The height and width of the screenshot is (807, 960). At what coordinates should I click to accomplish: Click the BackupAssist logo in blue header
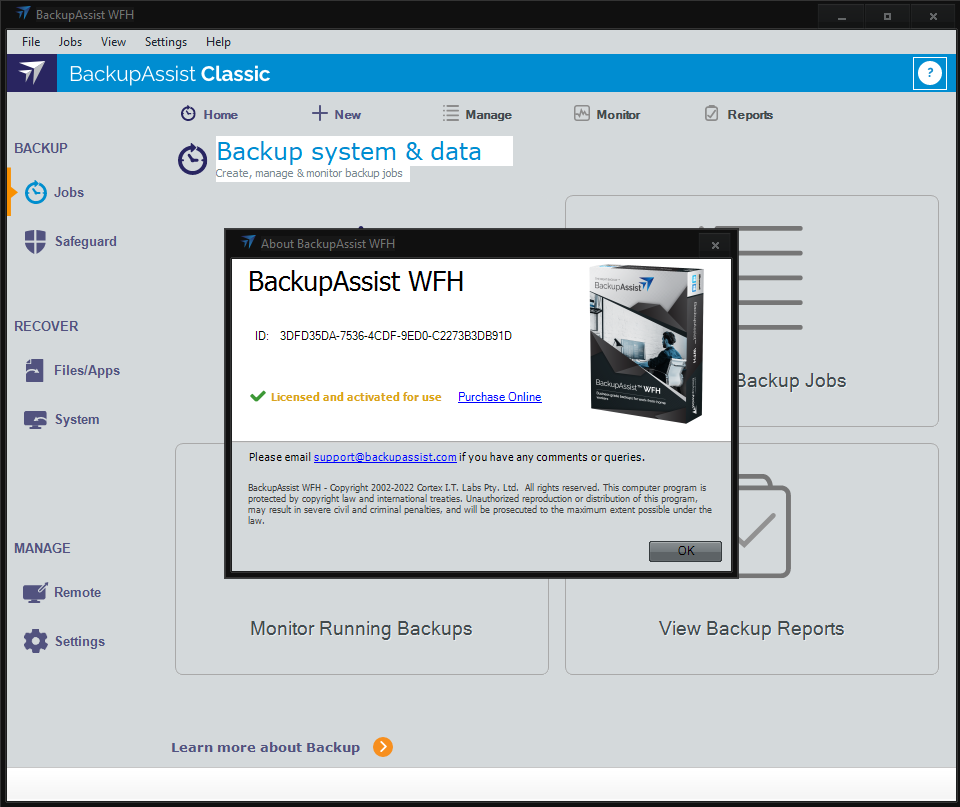tap(32, 73)
